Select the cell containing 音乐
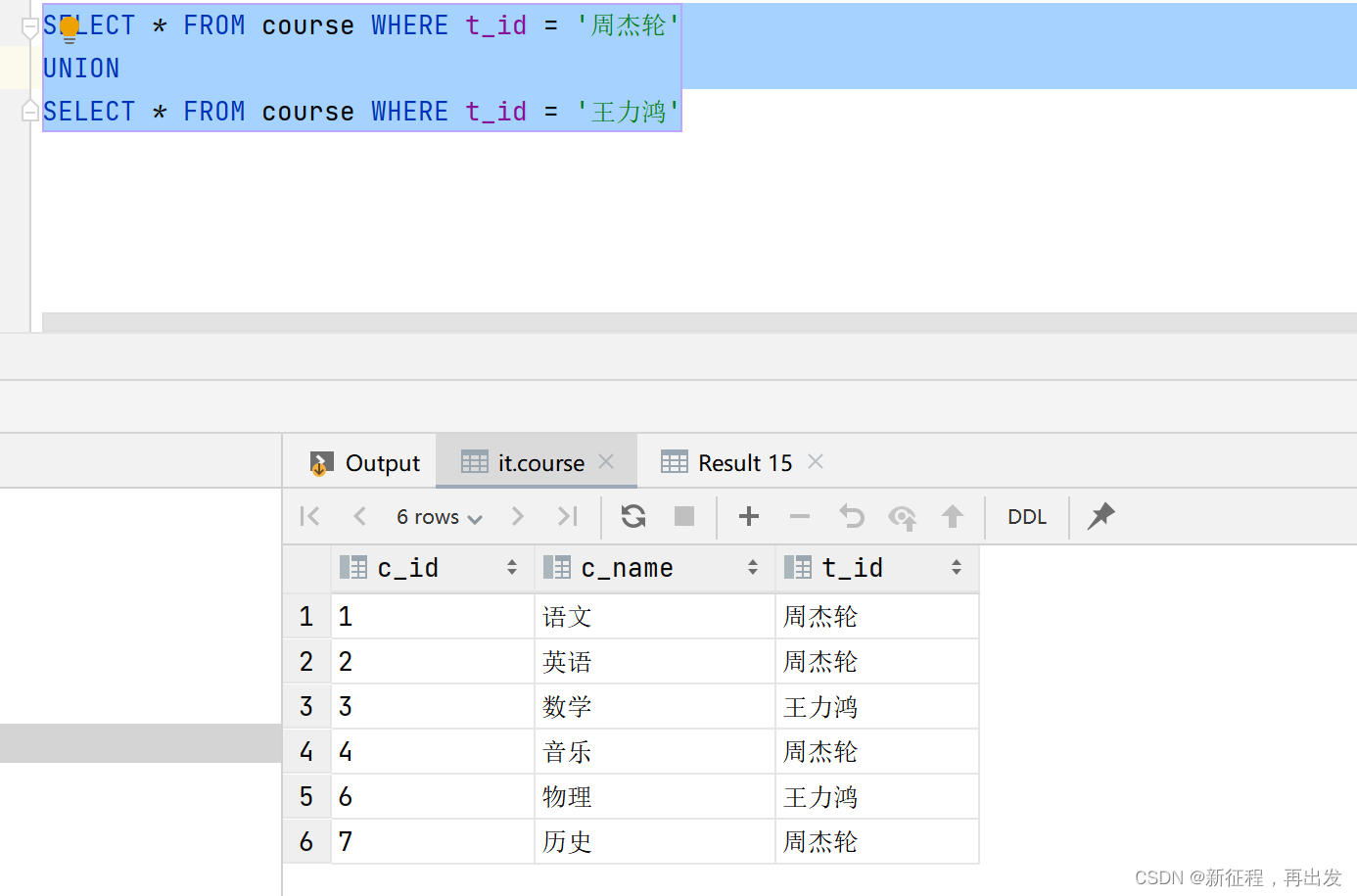Viewport: 1357px width, 896px height. tap(655, 752)
